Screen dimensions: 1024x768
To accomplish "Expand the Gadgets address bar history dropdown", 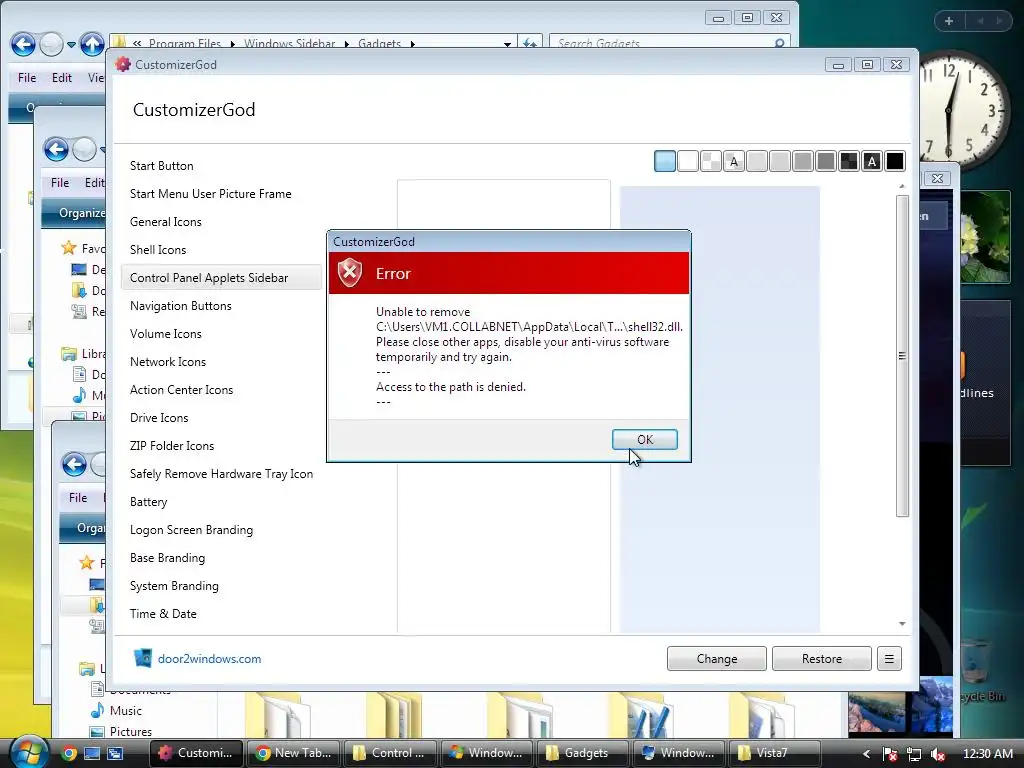I will [507, 44].
